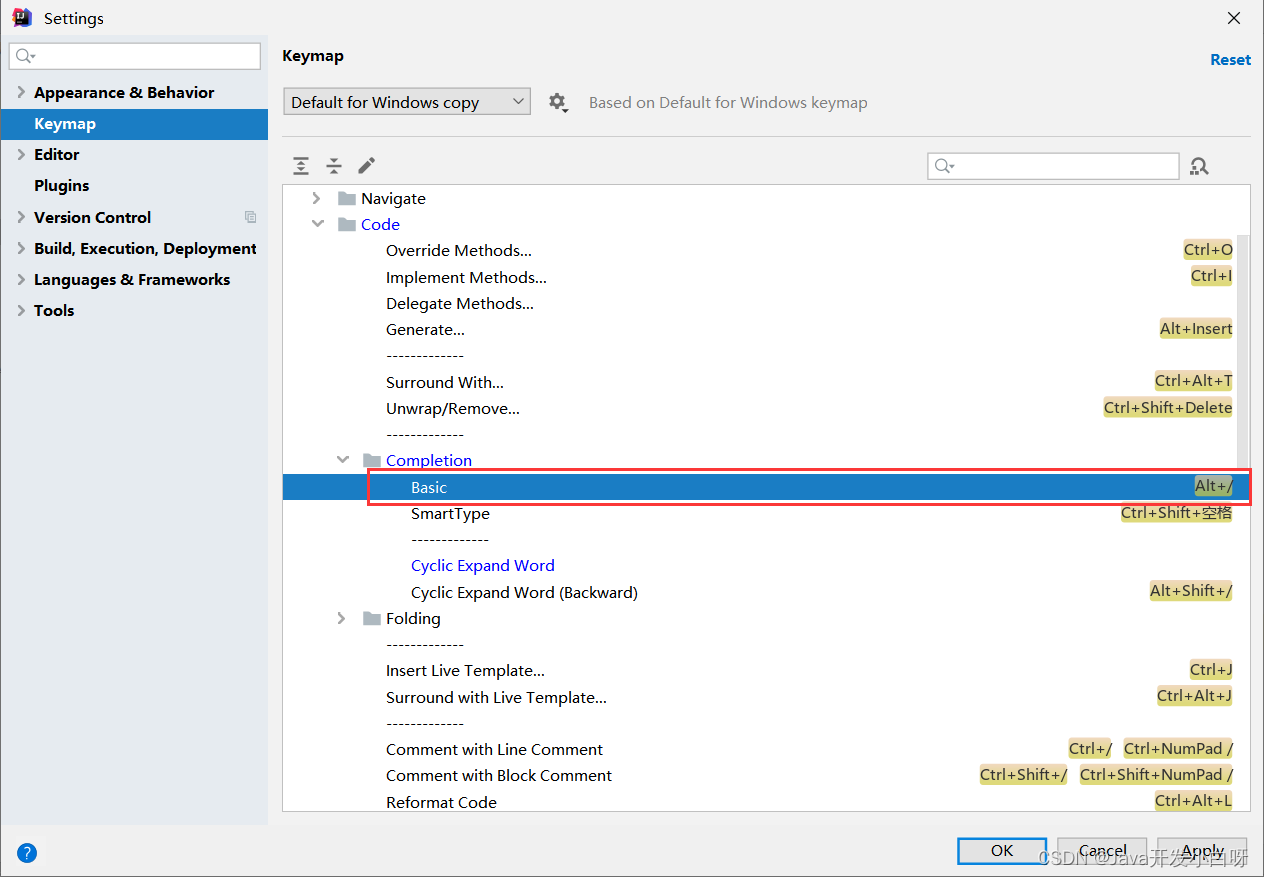Viewport: 1264px width, 877px height.
Task: Click the Code folder icon
Action: click(347, 224)
